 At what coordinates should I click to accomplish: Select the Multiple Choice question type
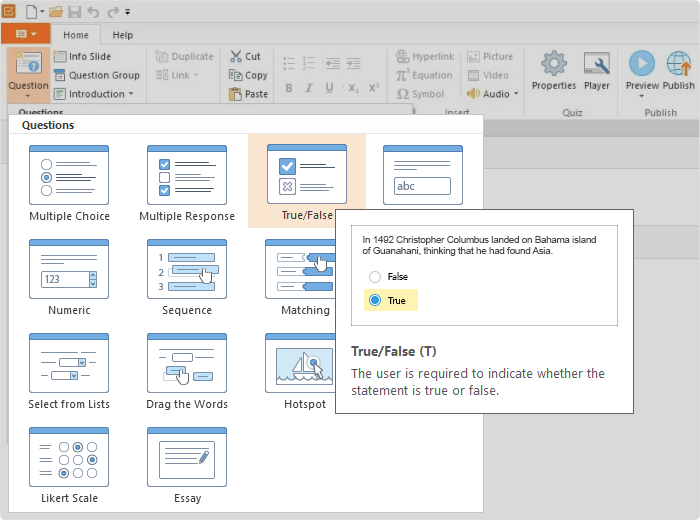[69, 183]
